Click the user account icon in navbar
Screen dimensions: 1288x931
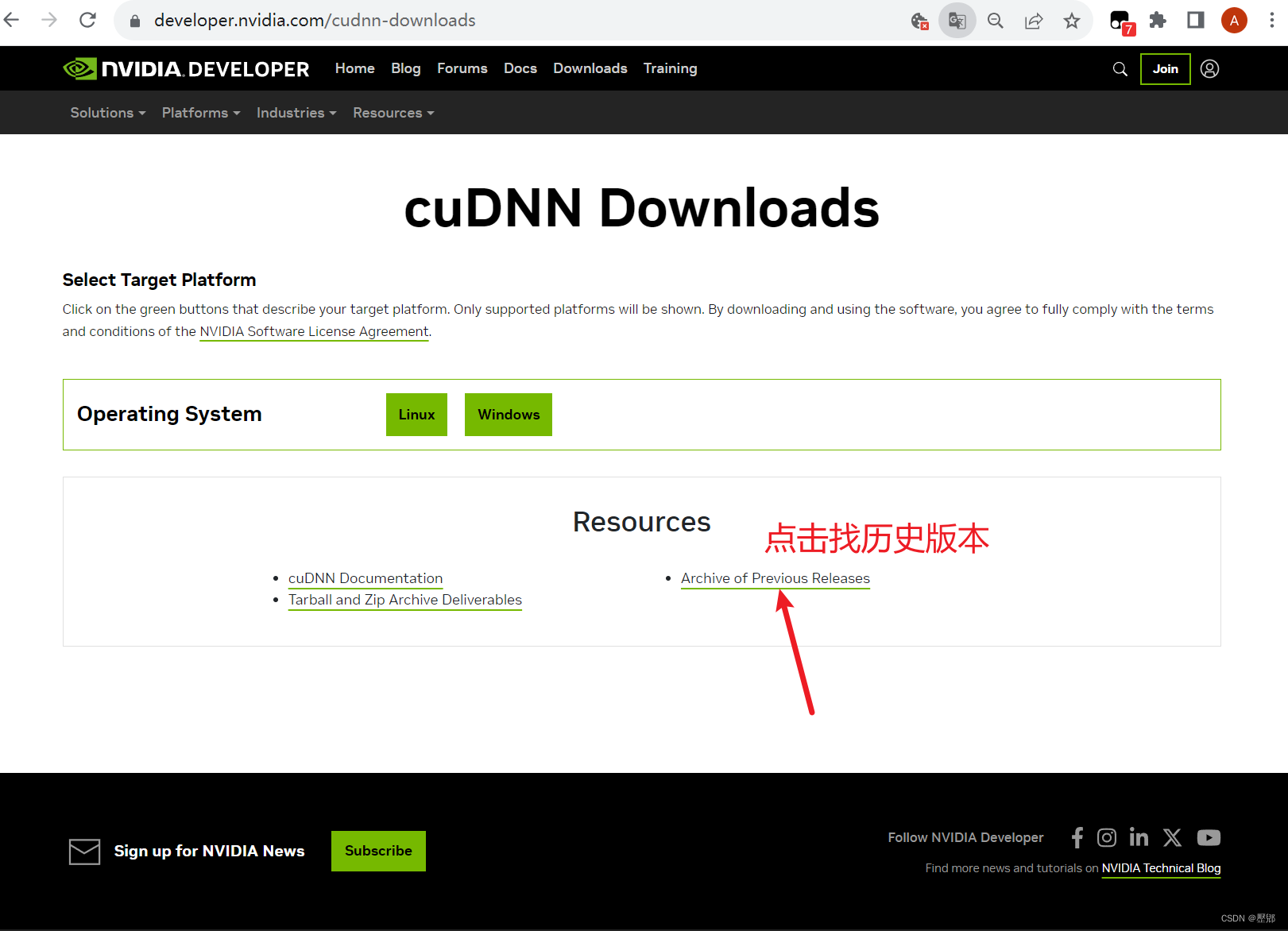click(1209, 69)
